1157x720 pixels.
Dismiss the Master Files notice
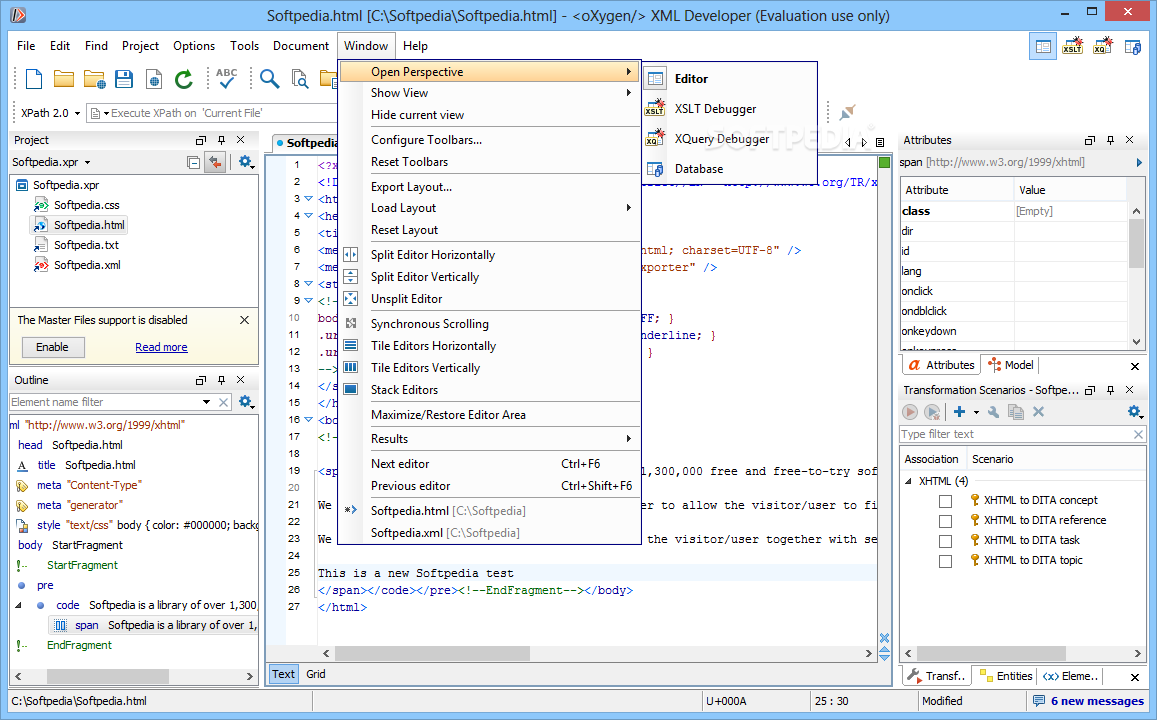click(244, 320)
